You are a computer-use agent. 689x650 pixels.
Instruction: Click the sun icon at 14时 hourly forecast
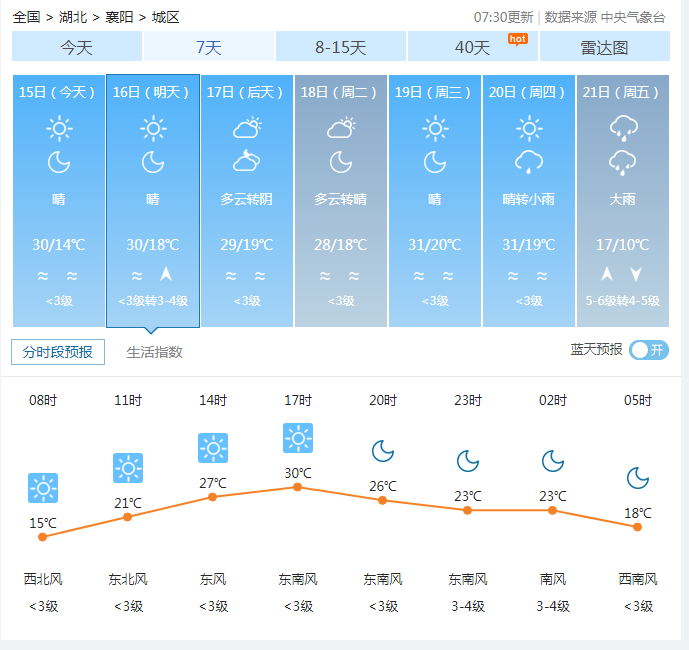213,448
